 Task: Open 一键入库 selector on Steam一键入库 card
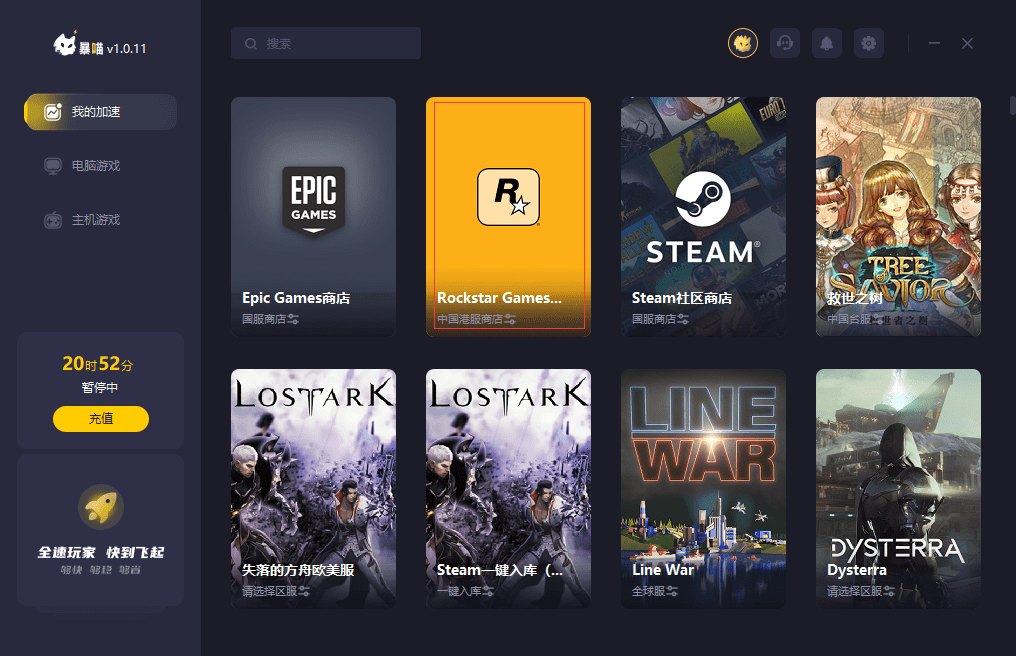click(465, 591)
